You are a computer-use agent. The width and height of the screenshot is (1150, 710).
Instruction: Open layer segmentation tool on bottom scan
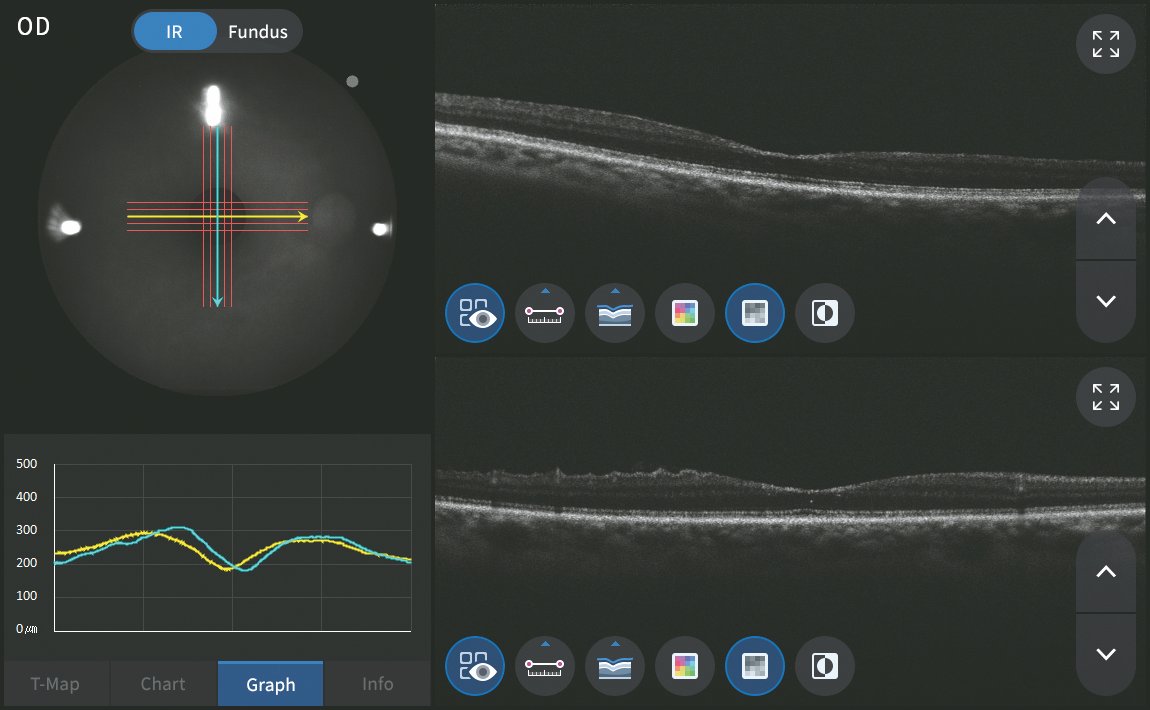coord(615,666)
